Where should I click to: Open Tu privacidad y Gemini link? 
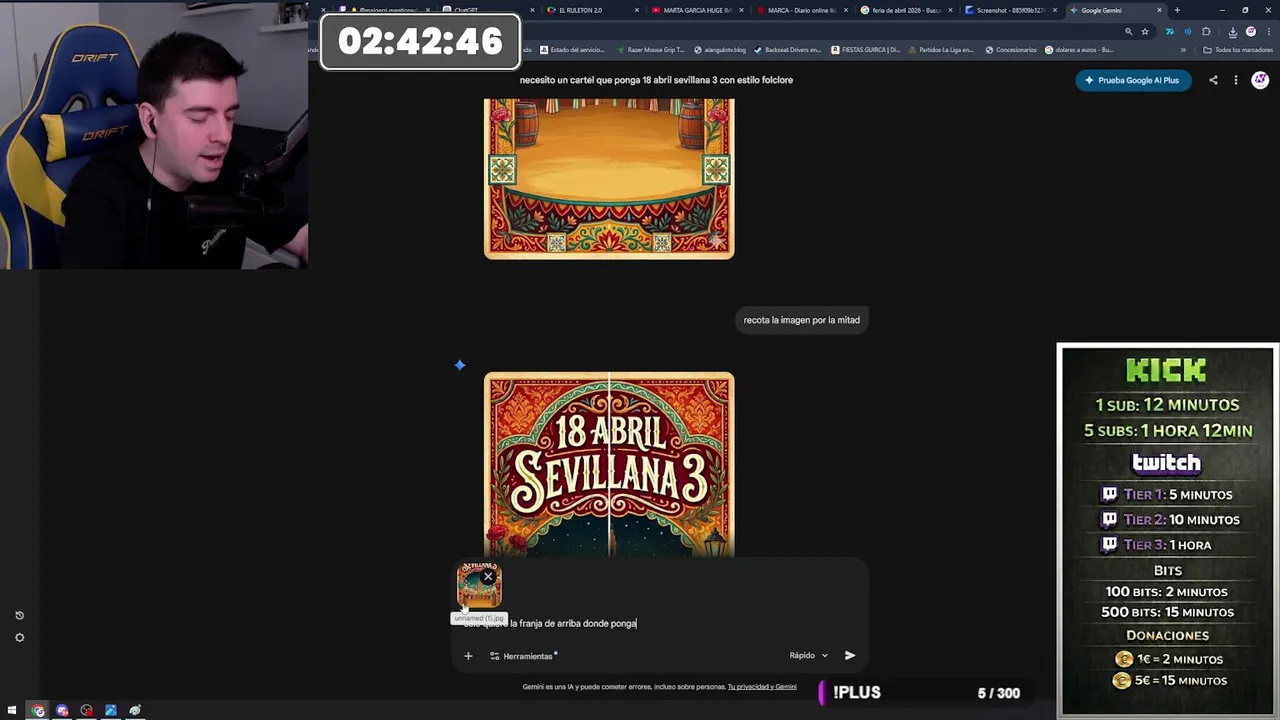pos(762,687)
